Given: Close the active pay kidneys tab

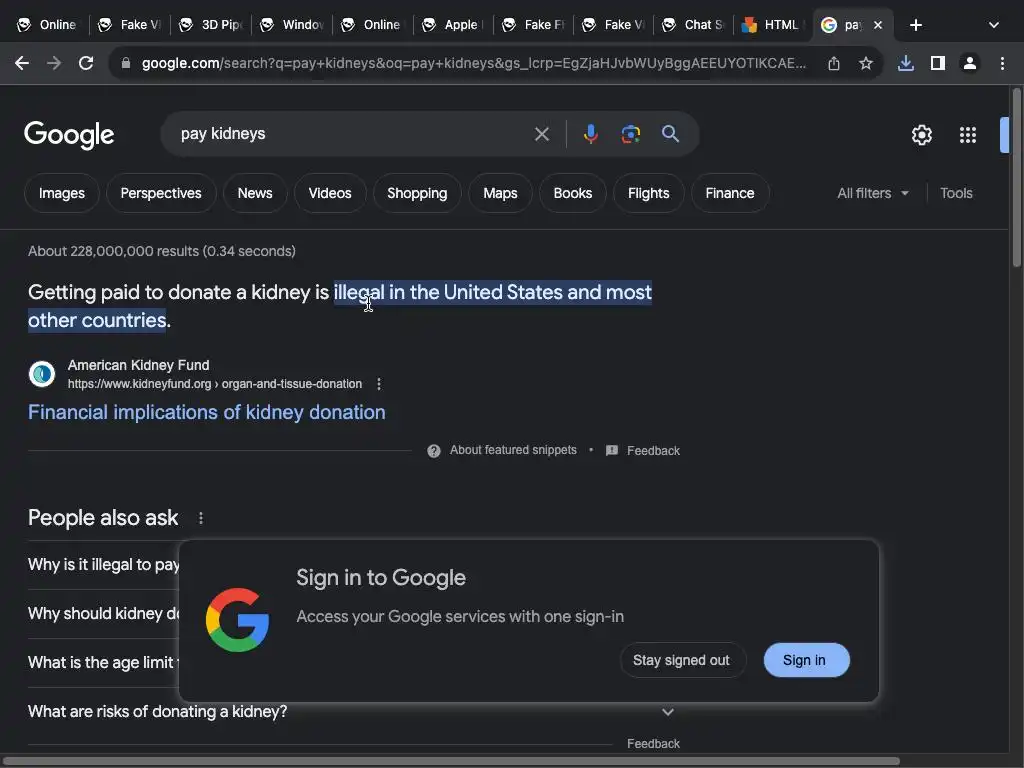Looking at the screenshot, I should 878,25.
